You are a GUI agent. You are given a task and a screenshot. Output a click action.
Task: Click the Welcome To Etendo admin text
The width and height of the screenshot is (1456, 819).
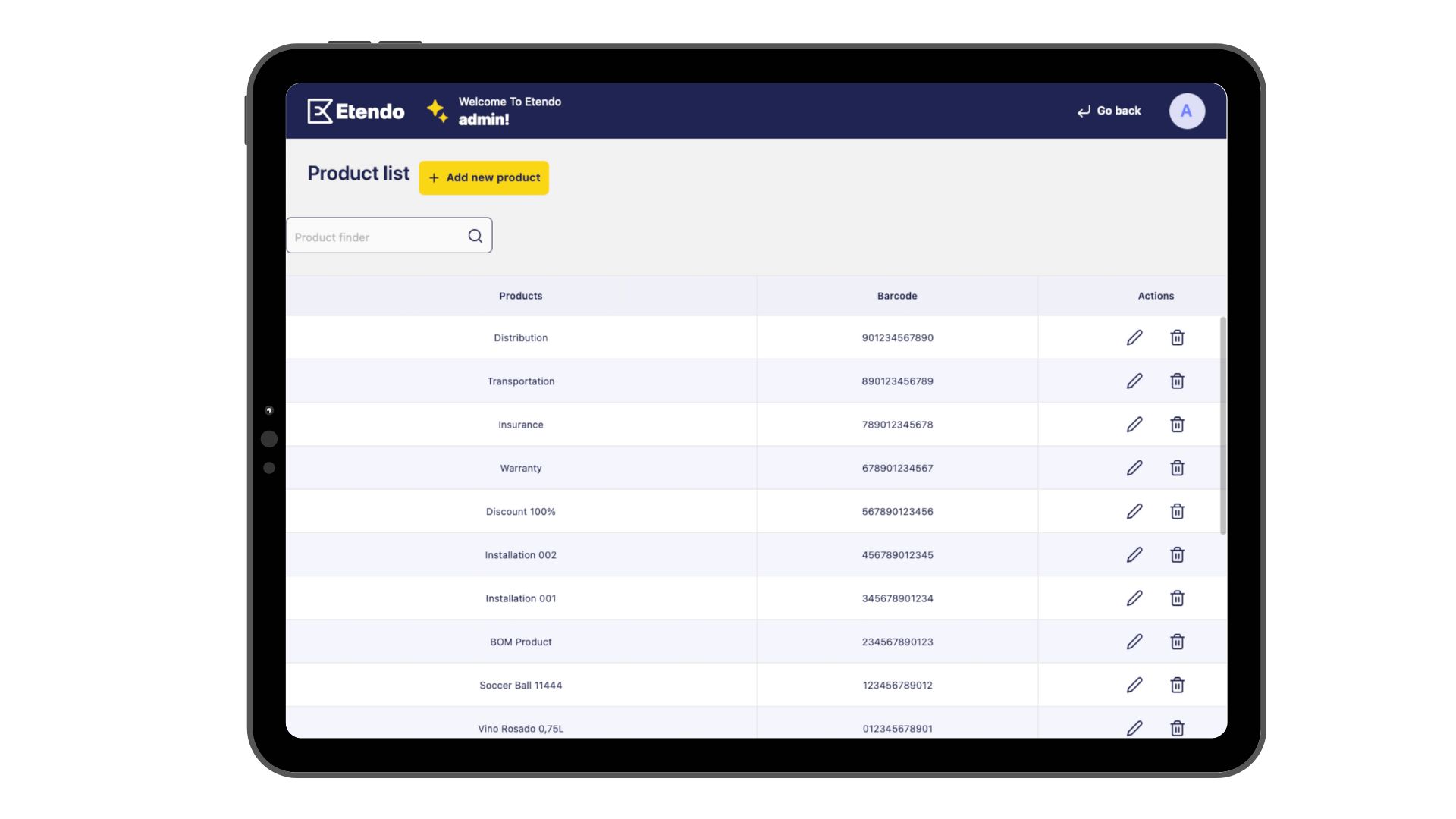point(510,111)
